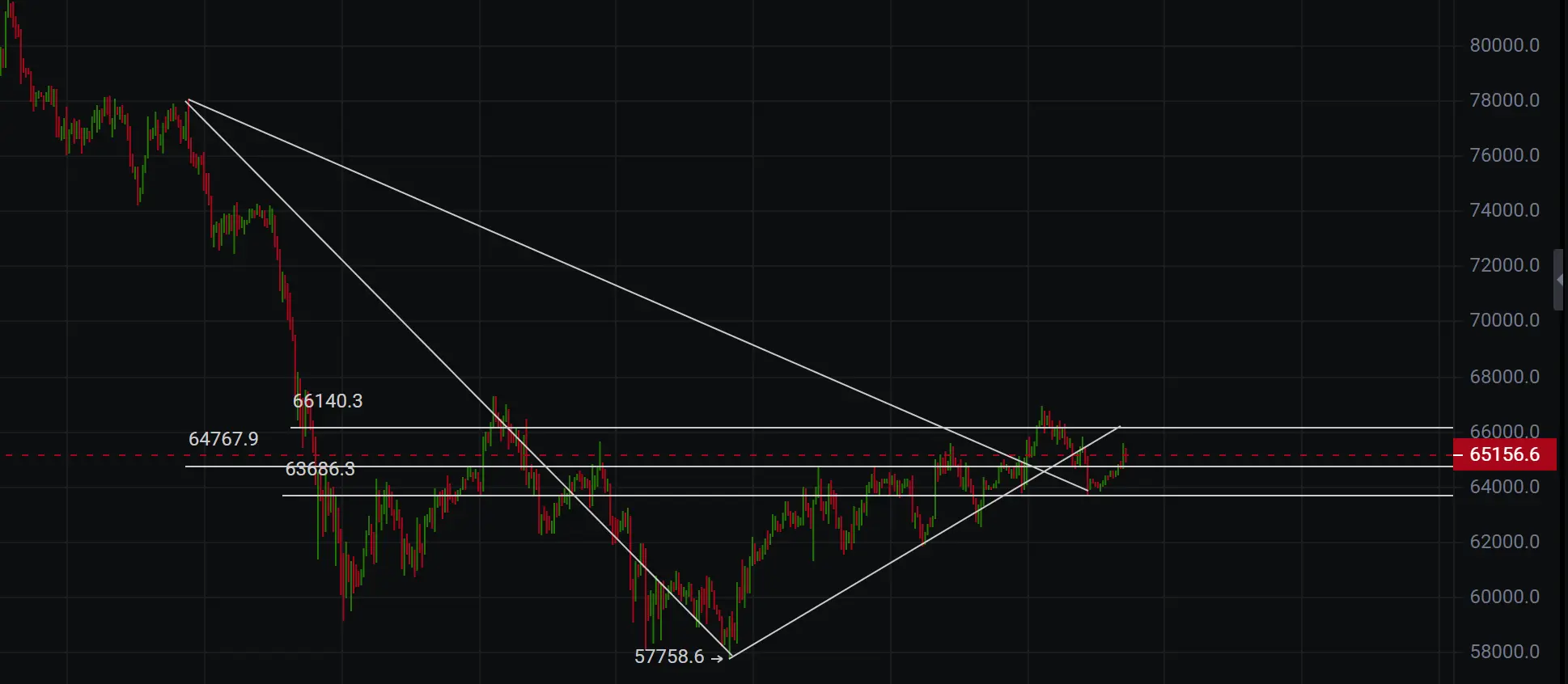Select the 78000.0 price axis label
Viewport: 1568px width, 684px height.
[1504, 100]
